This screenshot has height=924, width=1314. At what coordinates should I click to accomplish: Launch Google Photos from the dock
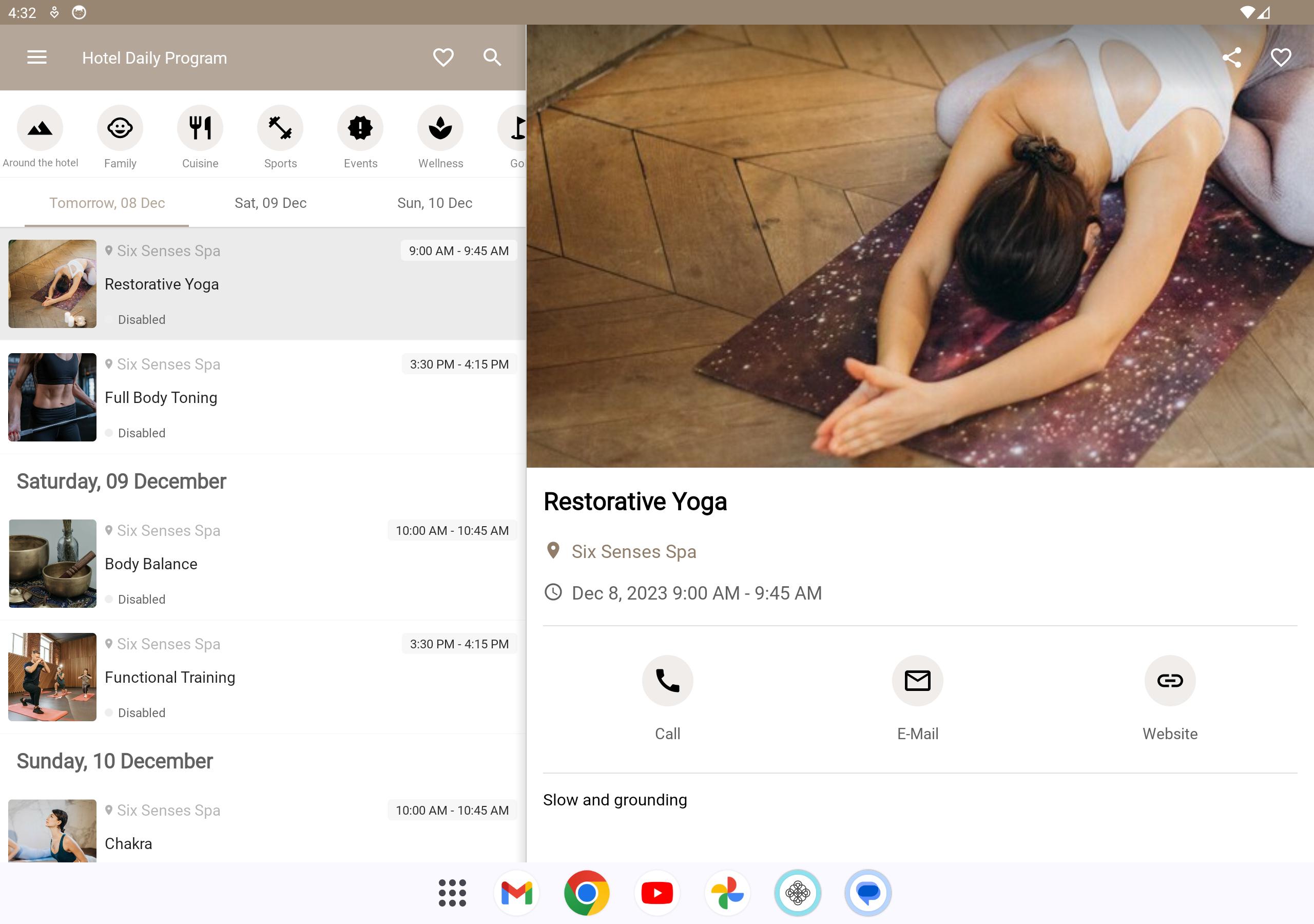[x=727, y=893]
